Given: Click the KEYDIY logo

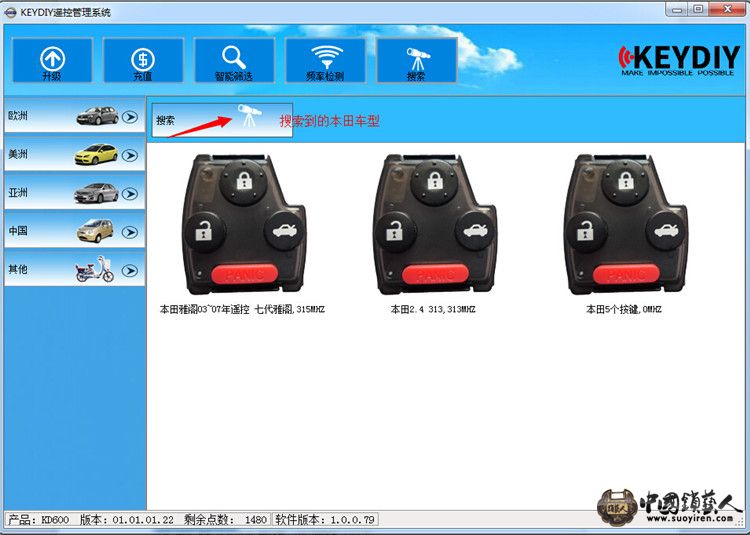Looking at the screenshot, I should pyautogui.click(x=678, y=60).
